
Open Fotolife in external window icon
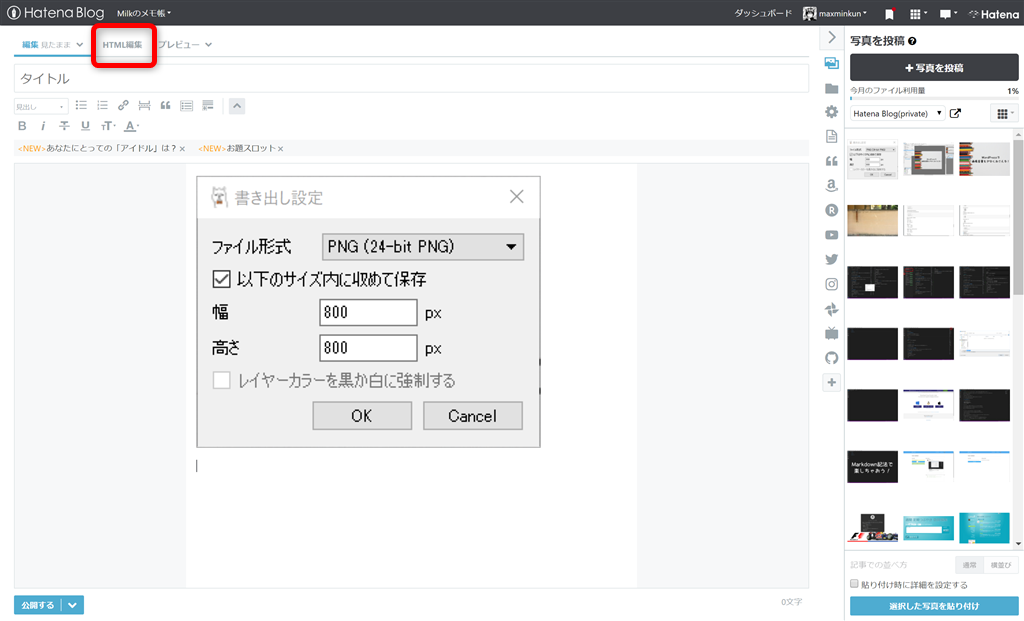click(x=955, y=114)
